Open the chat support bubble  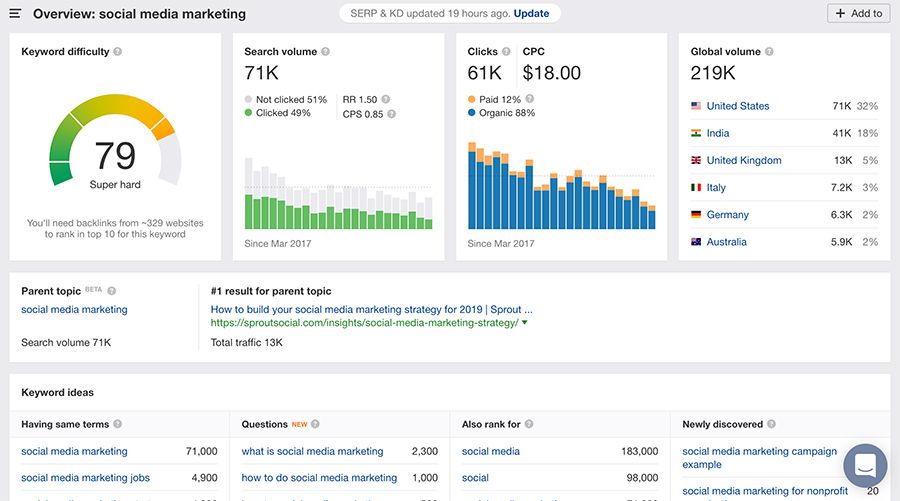[x=865, y=466]
